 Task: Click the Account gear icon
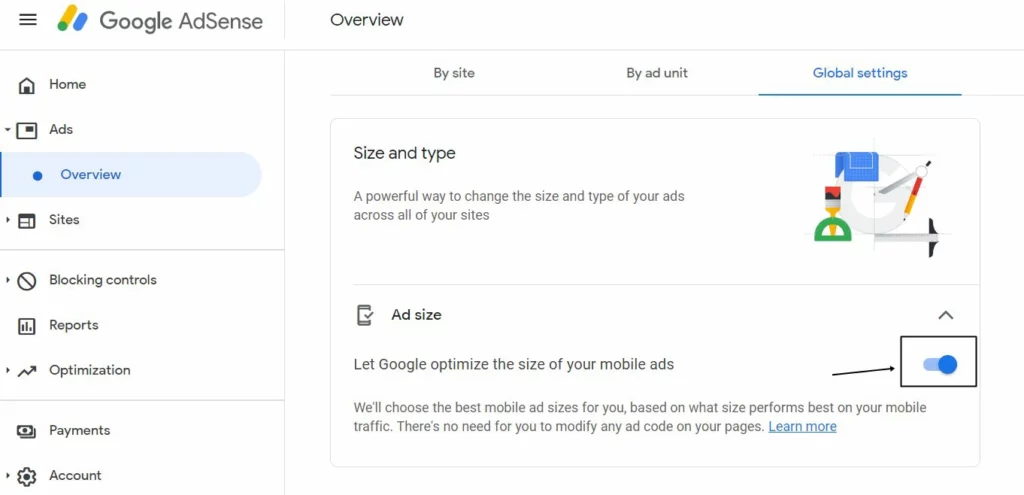pos(28,476)
